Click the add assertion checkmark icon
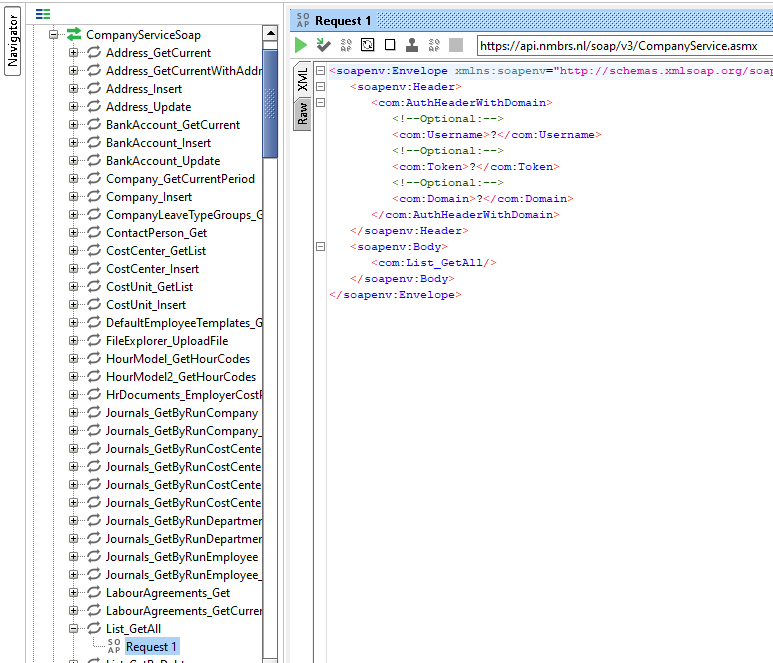The height and width of the screenshot is (663, 773). coord(323,45)
